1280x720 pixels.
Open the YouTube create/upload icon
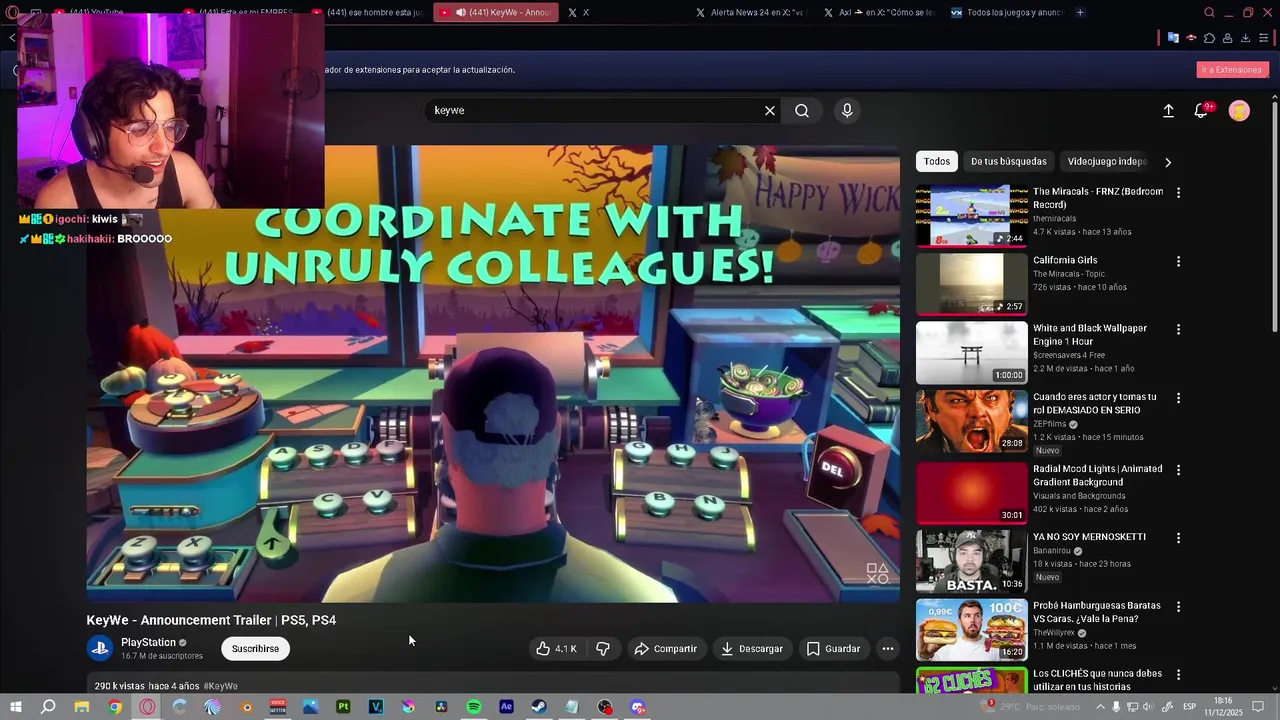coord(1168,111)
